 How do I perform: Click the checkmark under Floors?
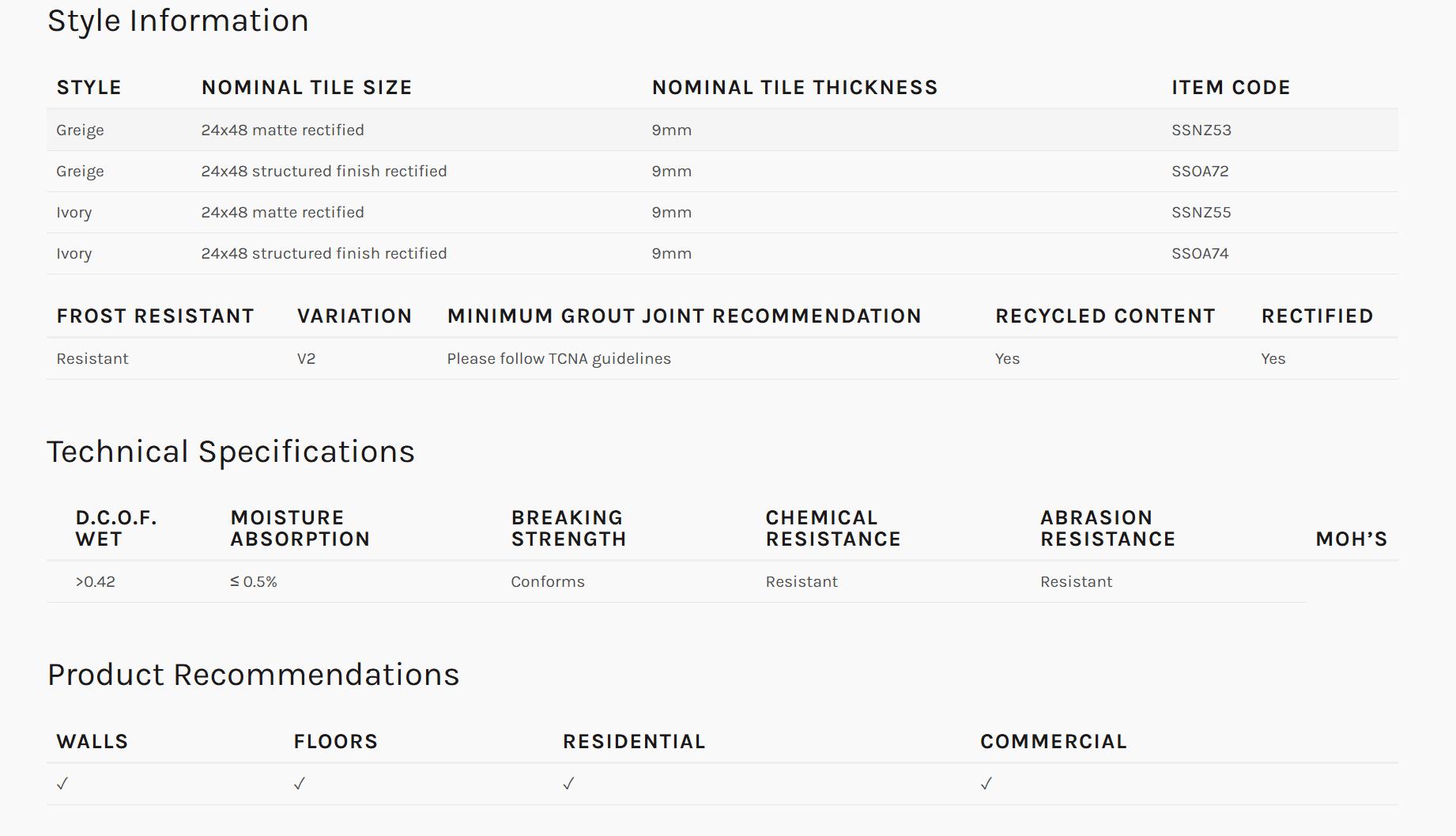(x=300, y=784)
